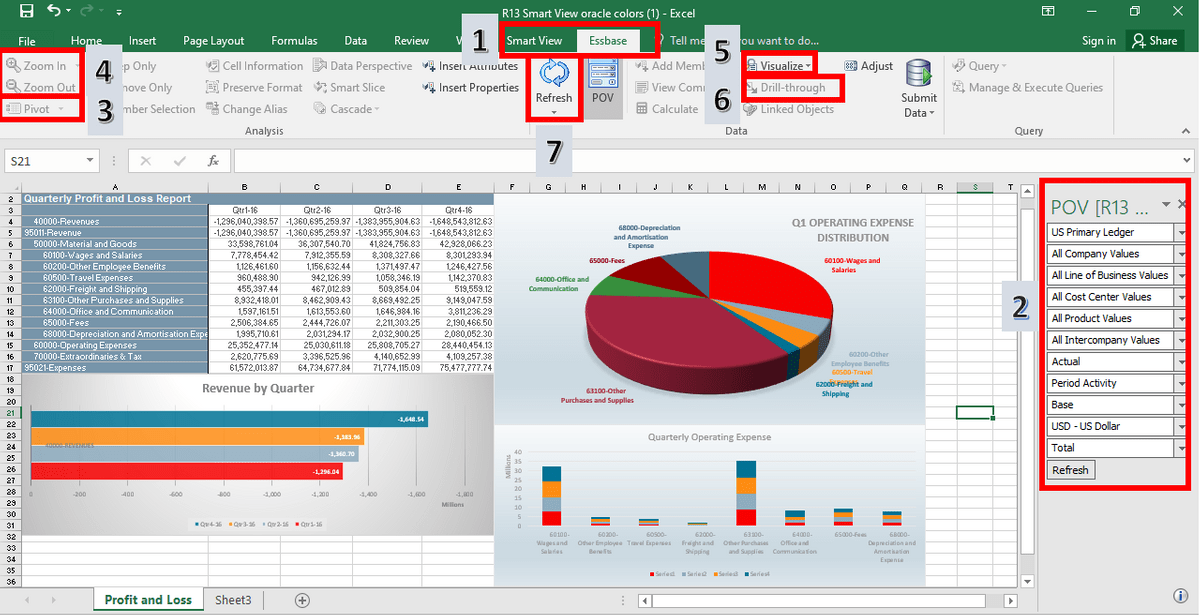Open the Page Layout tab
The width and height of the screenshot is (1200, 615).
pyautogui.click(x=214, y=41)
